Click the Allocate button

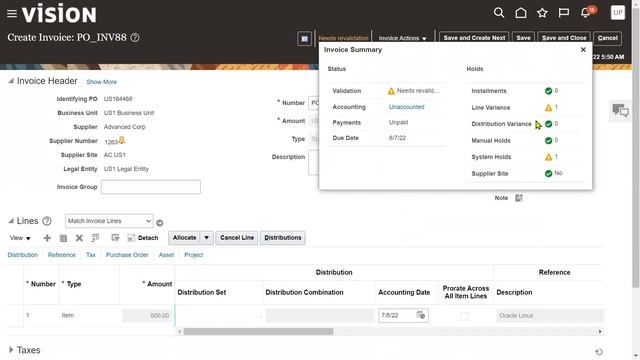pos(184,238)
